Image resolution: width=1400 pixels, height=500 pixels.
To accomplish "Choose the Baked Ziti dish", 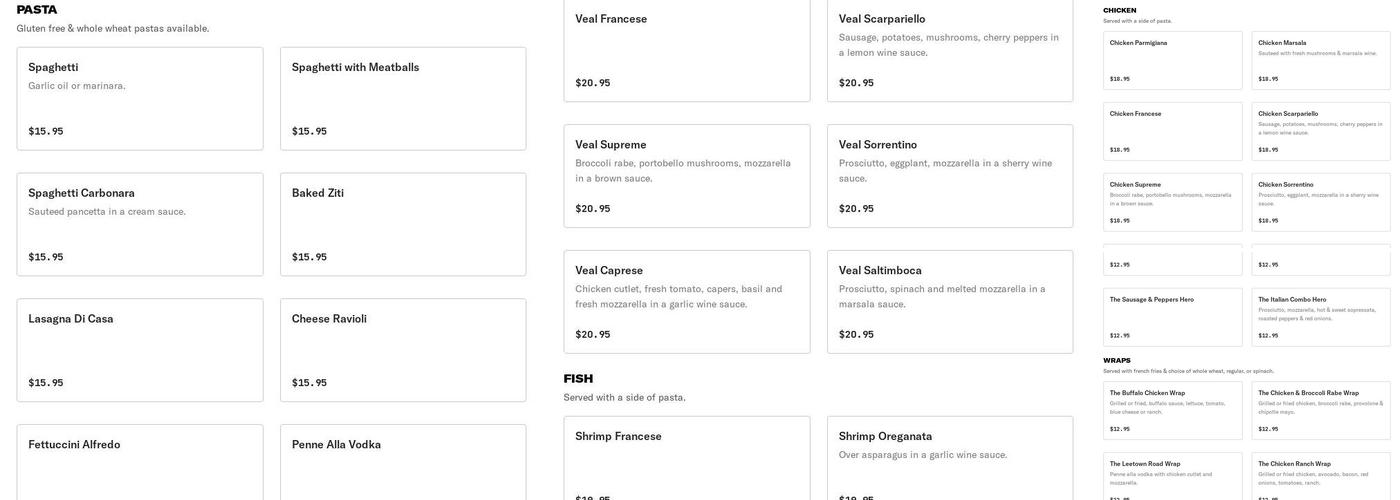I will [x=403, y=224].
